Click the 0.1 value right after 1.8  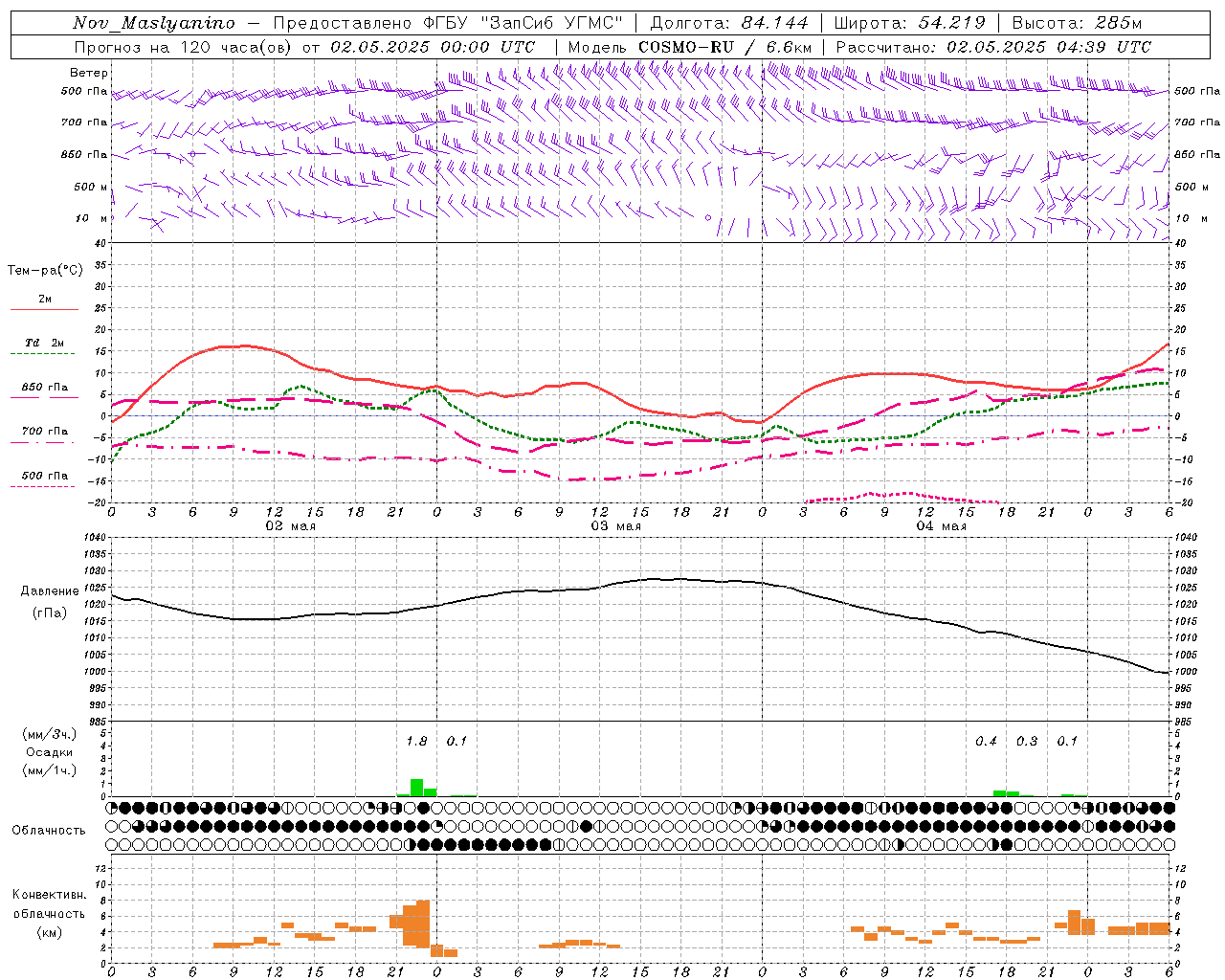457,742
